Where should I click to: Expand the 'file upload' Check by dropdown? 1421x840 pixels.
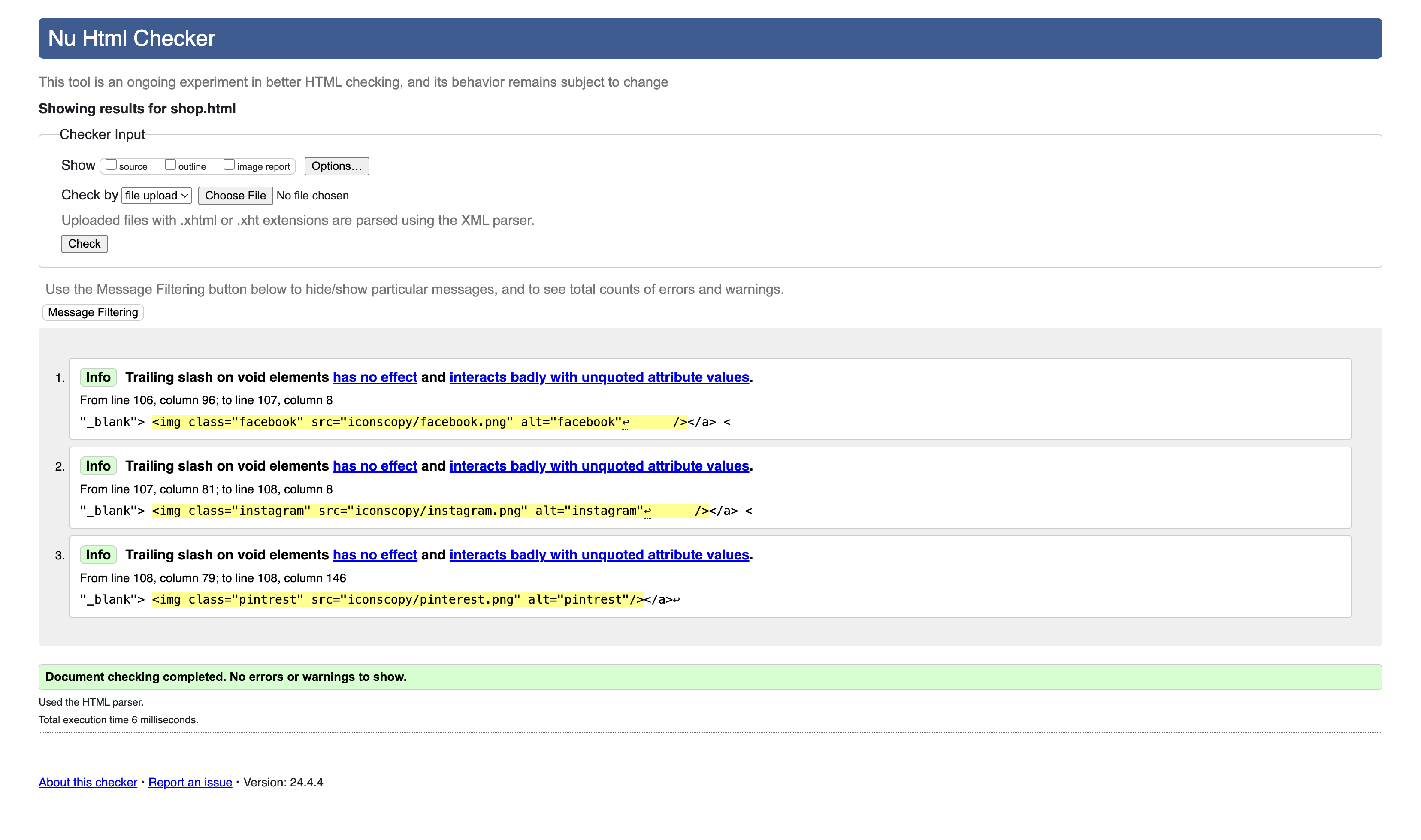[156, 195]
